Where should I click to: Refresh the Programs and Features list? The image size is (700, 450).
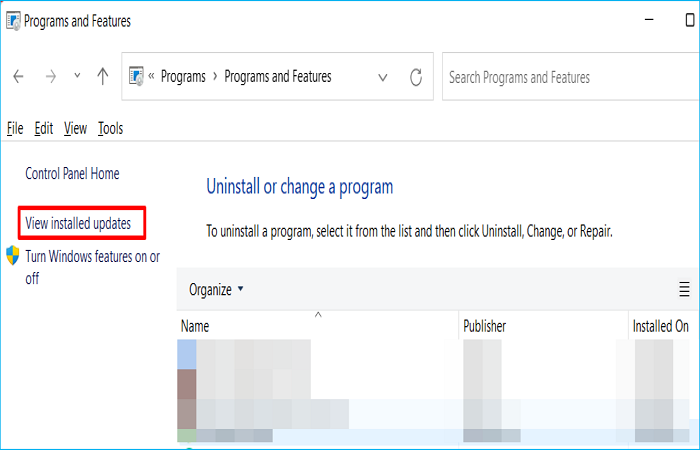[416, 77]
